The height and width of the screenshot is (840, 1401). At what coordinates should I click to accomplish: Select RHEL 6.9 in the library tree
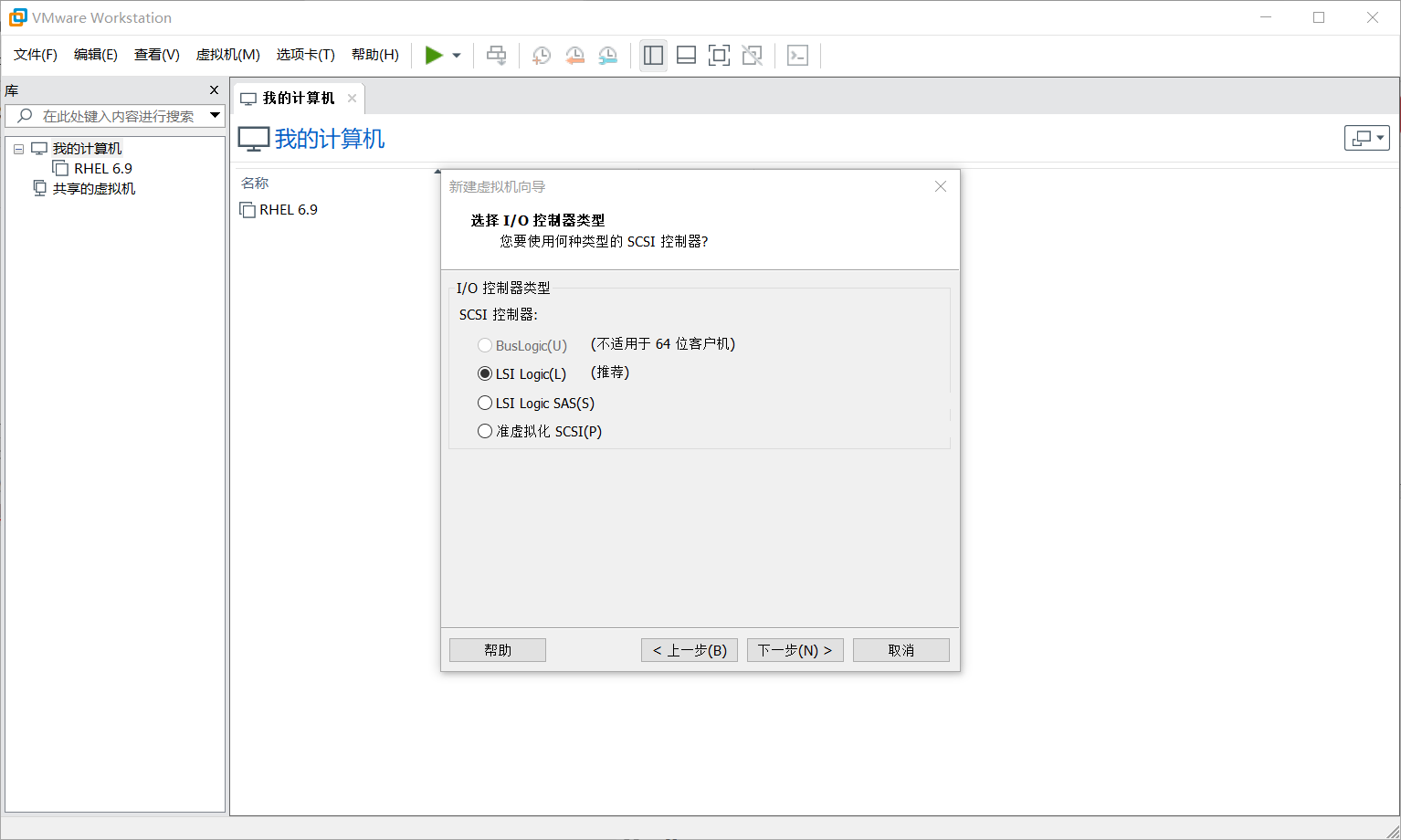coord(101,168)
